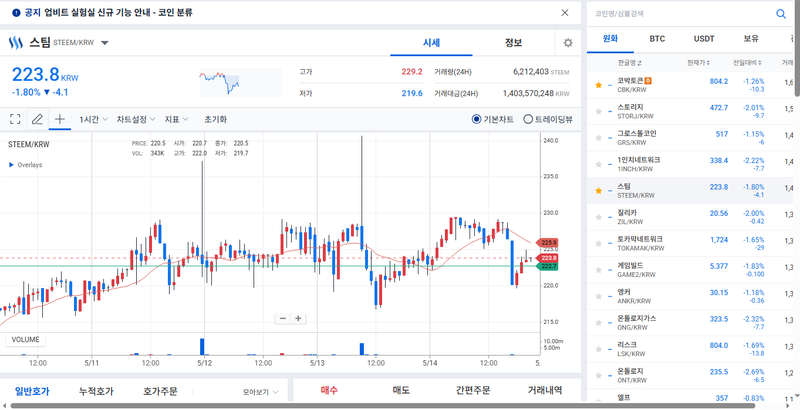Click the notice info icon
Image resolution: width=800 pixels, height=410 pixels.
pos(16,13)
